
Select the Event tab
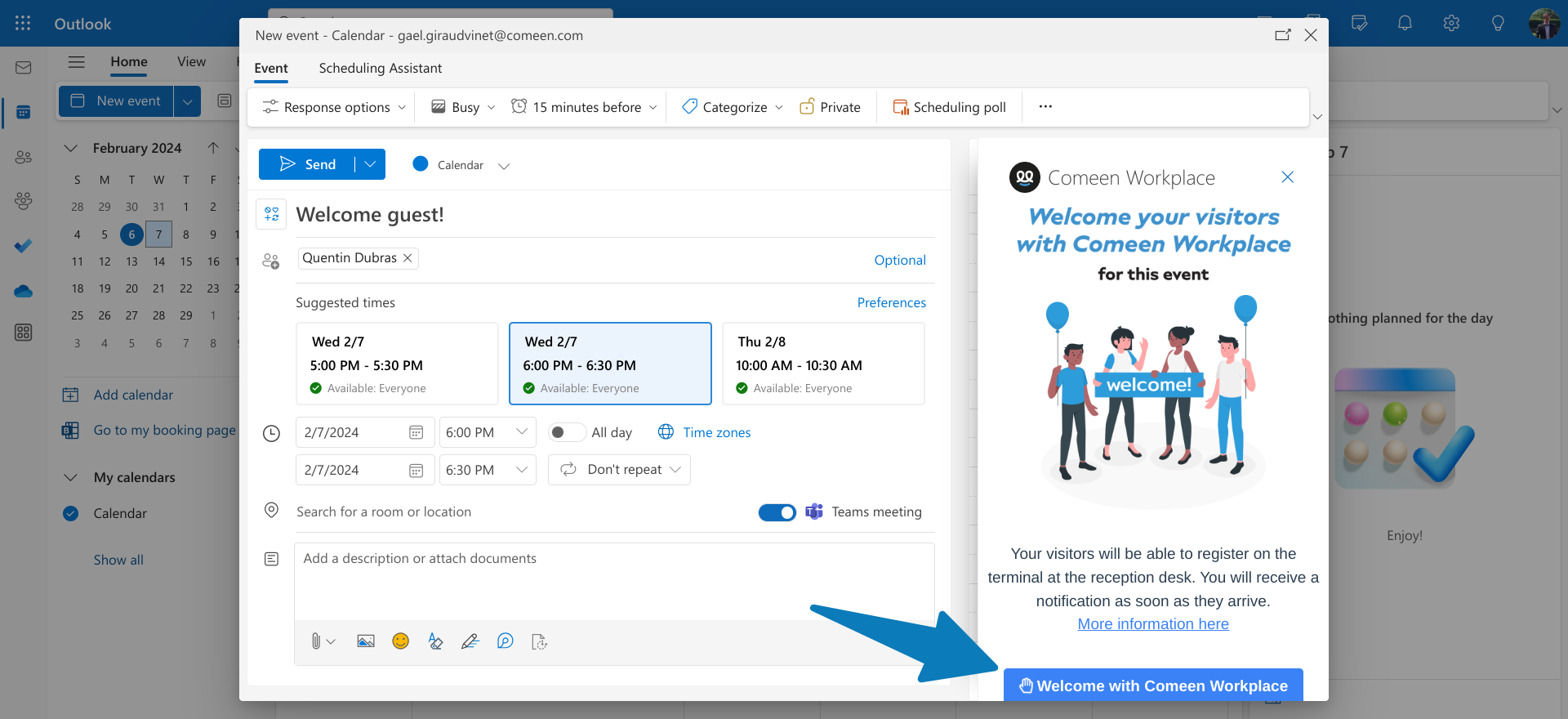pos(271,69)
